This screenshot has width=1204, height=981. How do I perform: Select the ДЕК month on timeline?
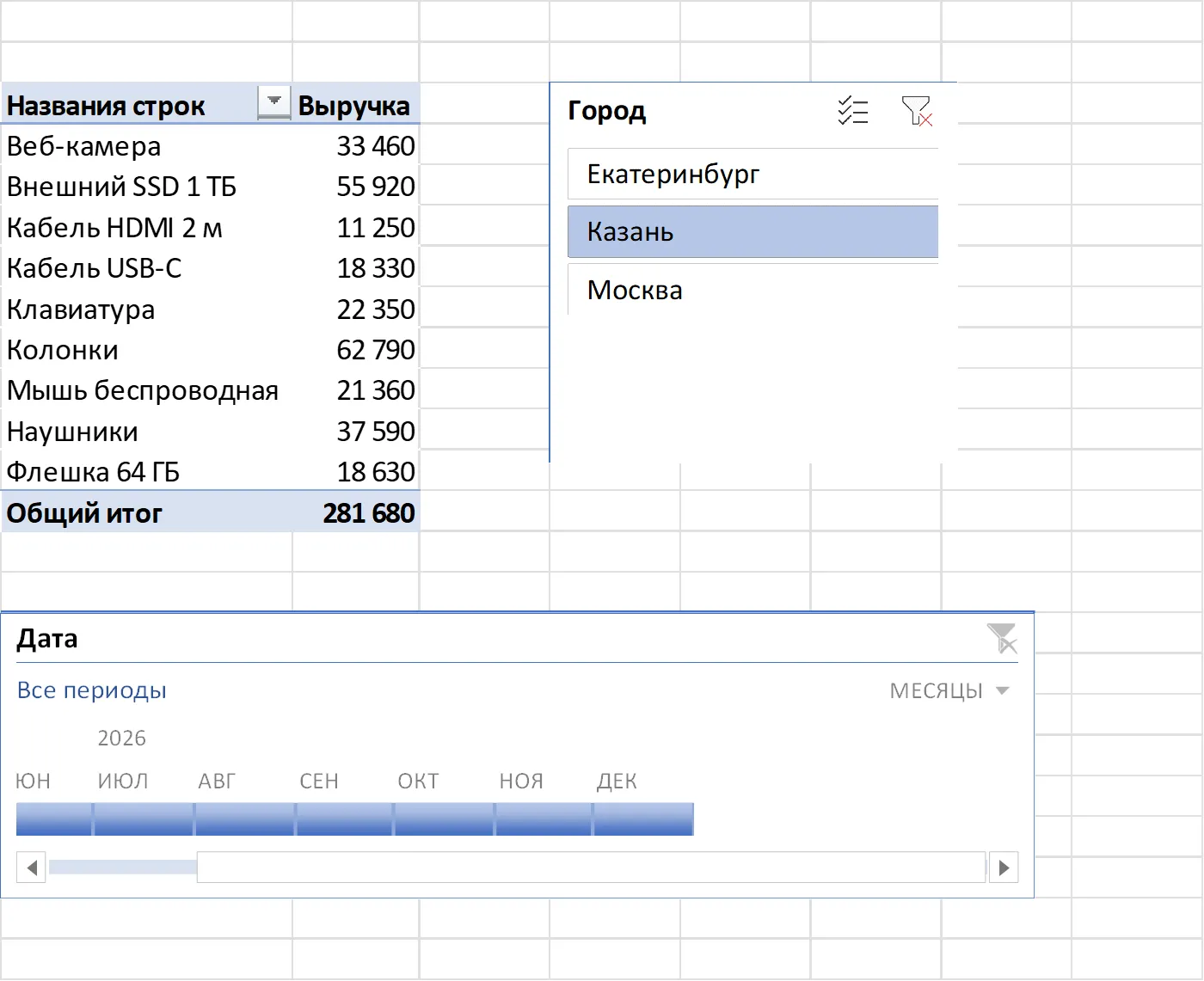click(x=644, y=819)
